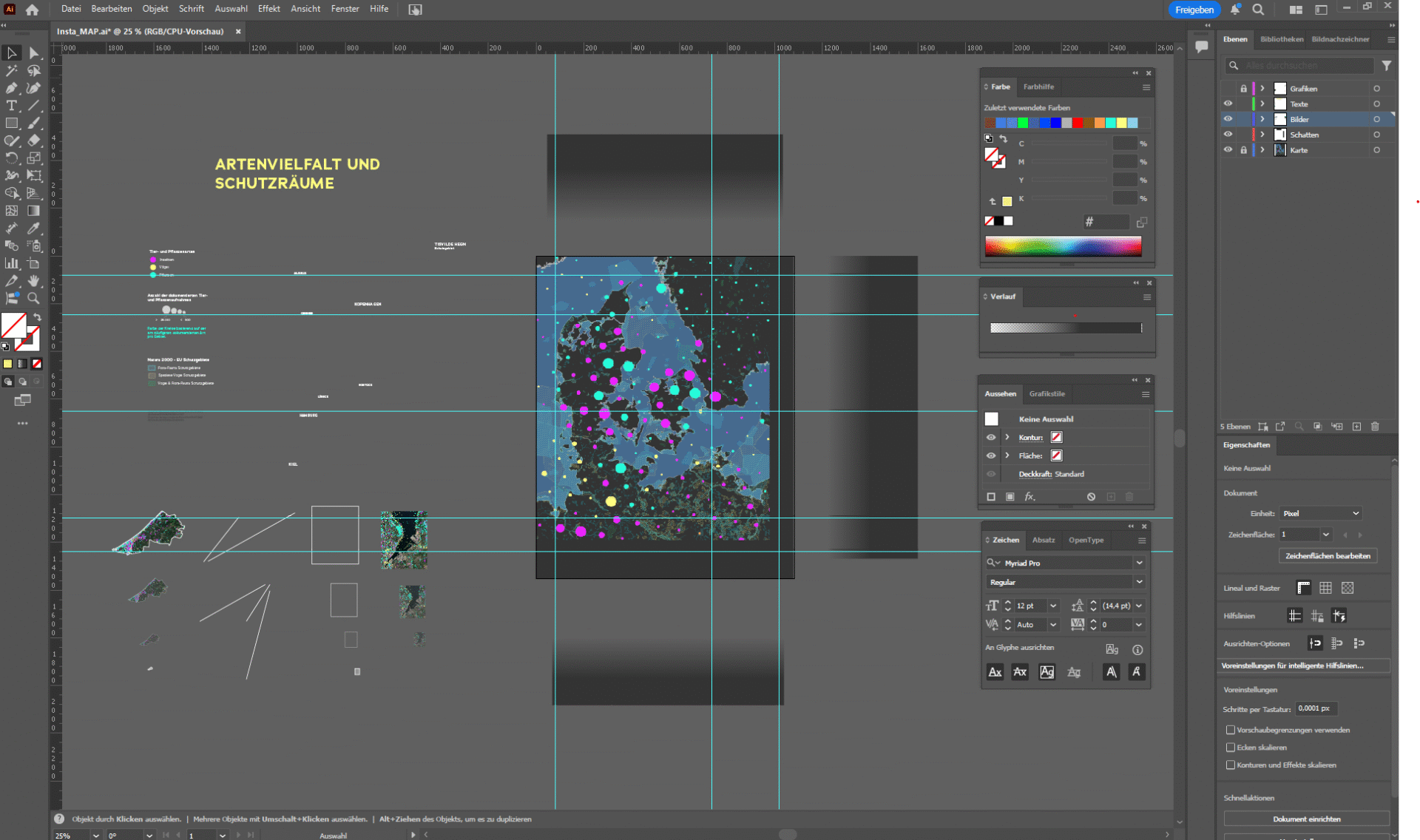Click the Lineale einblenden icon under Lineal und Raster
This screenshot has width=1420, height=840.
pyautogui.click(x=1302, y=588)
